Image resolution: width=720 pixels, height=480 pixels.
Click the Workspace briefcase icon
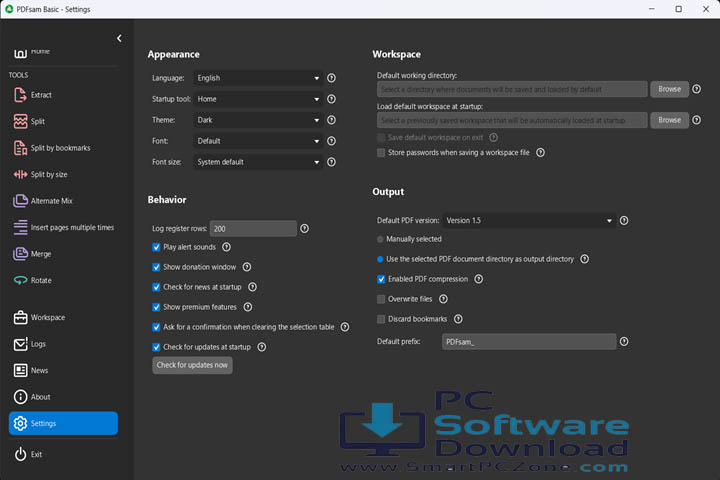coord(20,317)
